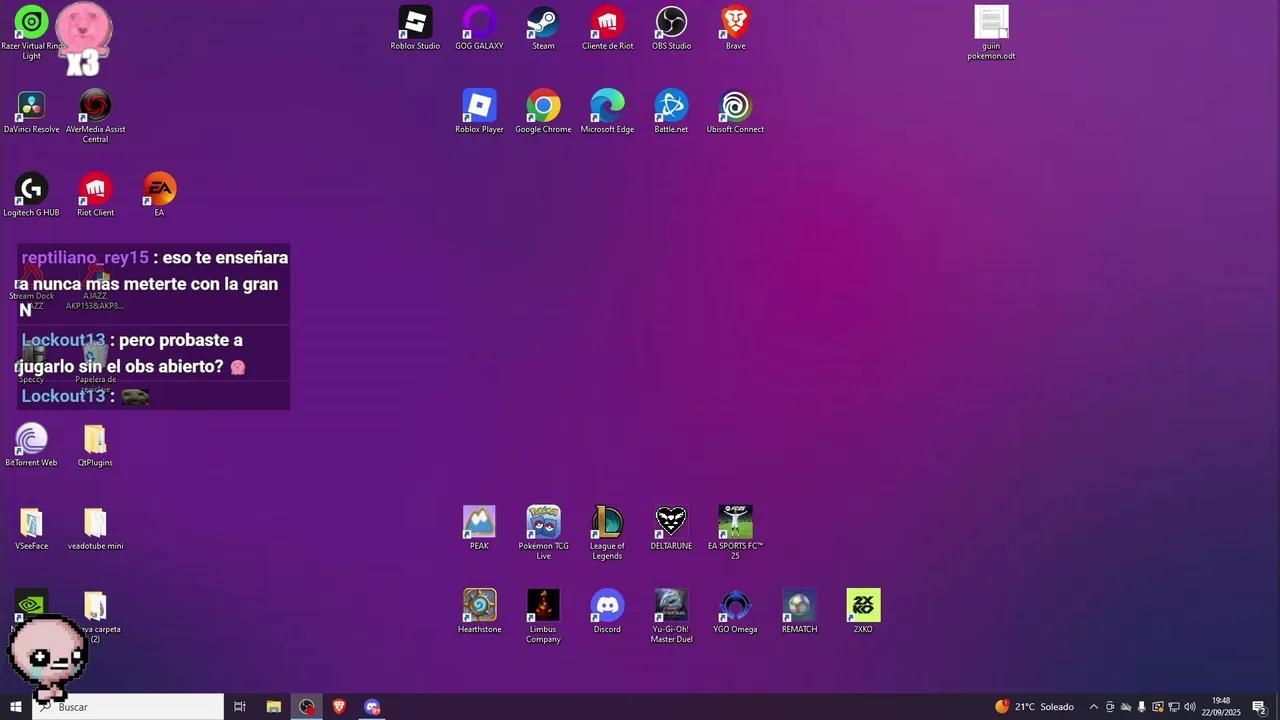The width and height of the screenshot is (1280, 720).
Task: Open Pokémon TCG Live shortcut
Action: point(543,533)
